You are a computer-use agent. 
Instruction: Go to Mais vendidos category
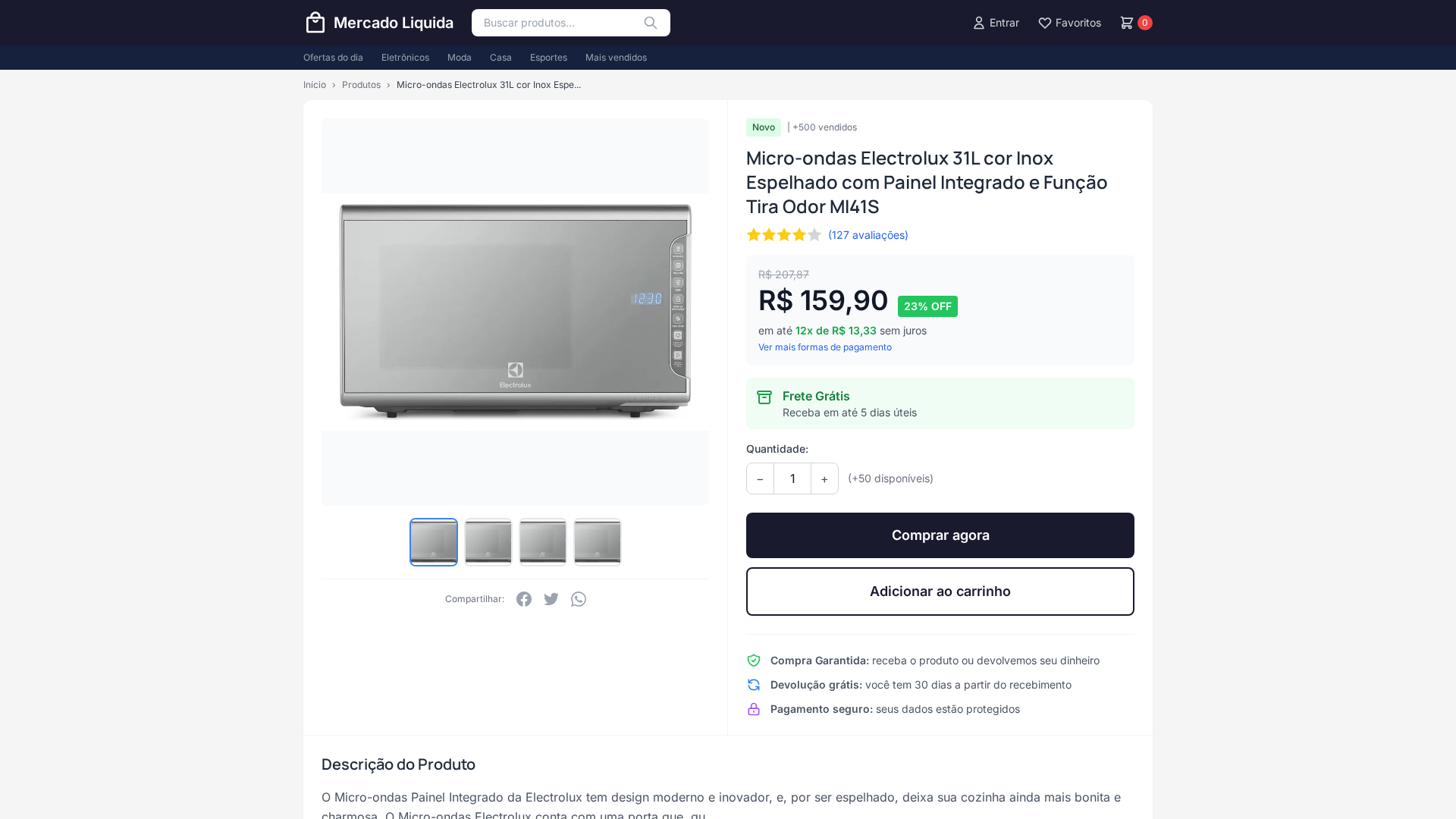pos(616,58)
